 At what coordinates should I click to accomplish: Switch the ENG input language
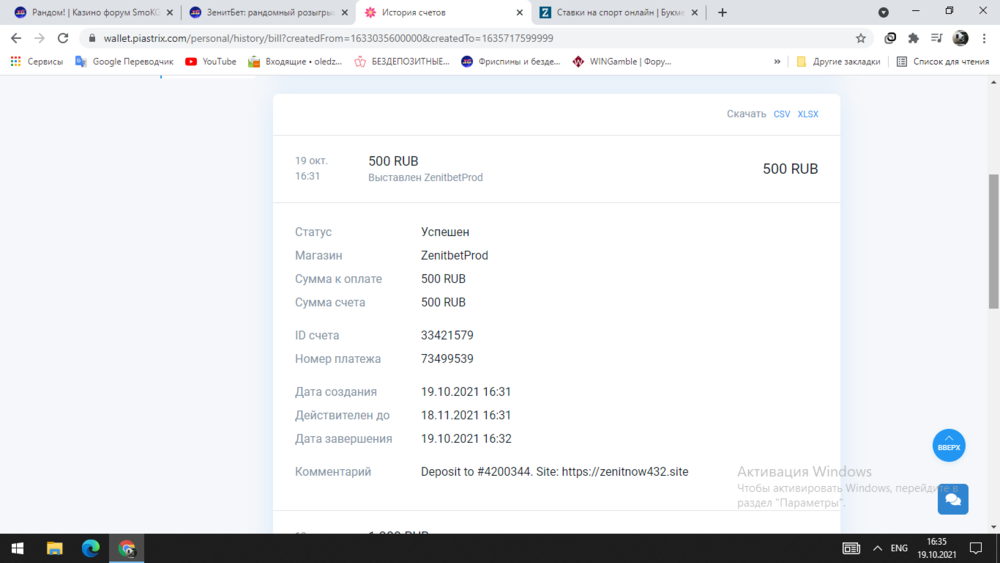899,548
